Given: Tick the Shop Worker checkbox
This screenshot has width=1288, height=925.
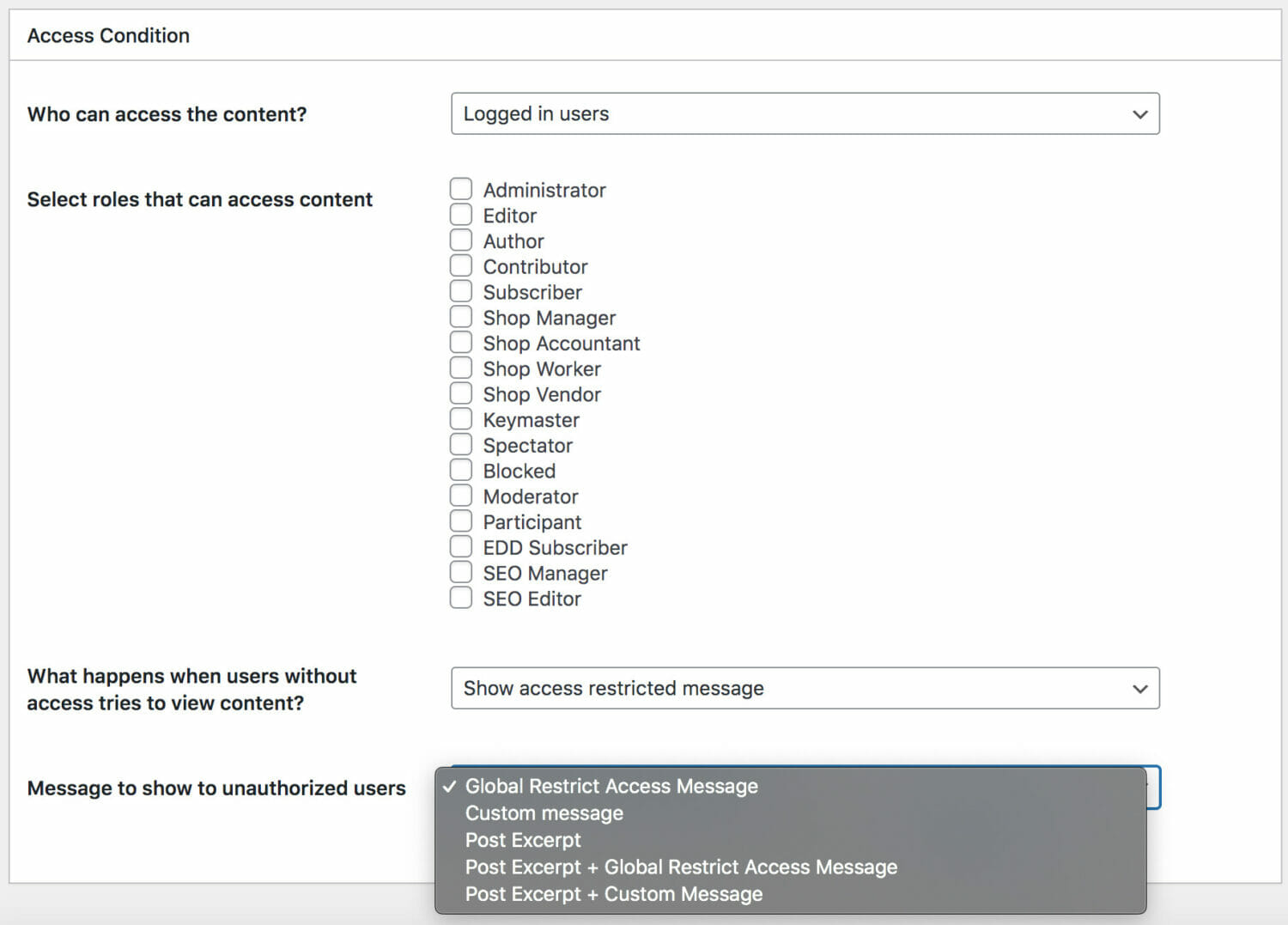Looking at the screenshot, I should pyautogui.click(x=461, y=368).
